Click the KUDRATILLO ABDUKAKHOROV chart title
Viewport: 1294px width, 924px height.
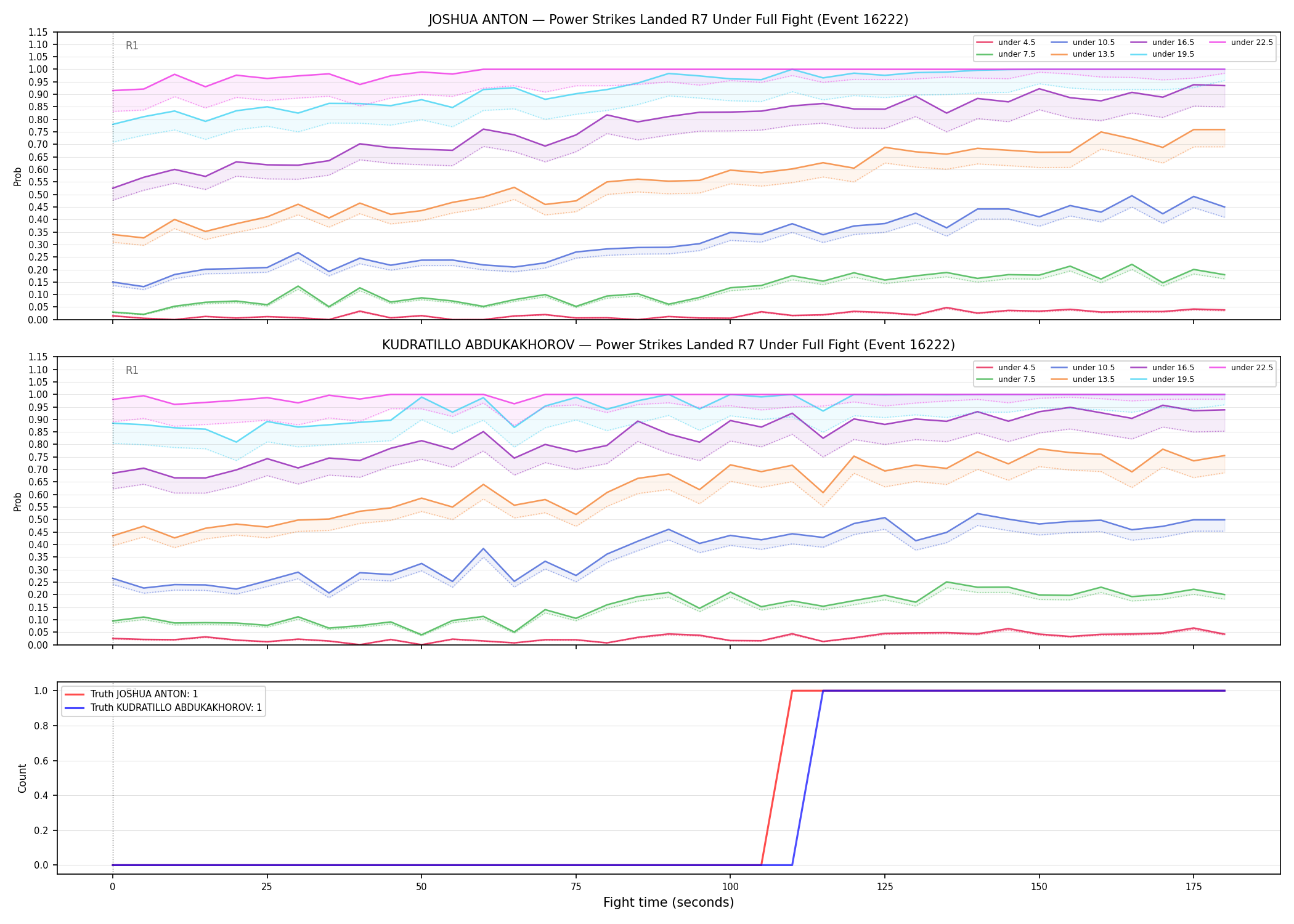(669, 345)
